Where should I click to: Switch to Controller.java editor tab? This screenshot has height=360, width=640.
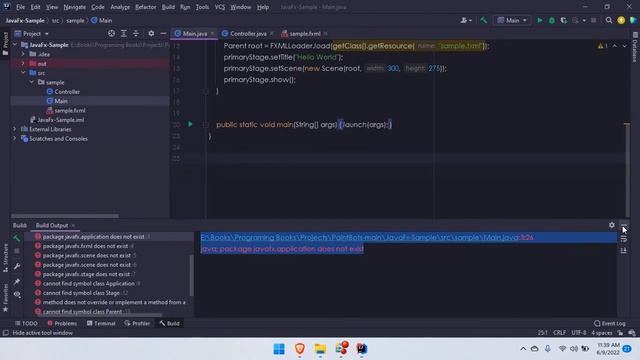(x=248, y=33)
